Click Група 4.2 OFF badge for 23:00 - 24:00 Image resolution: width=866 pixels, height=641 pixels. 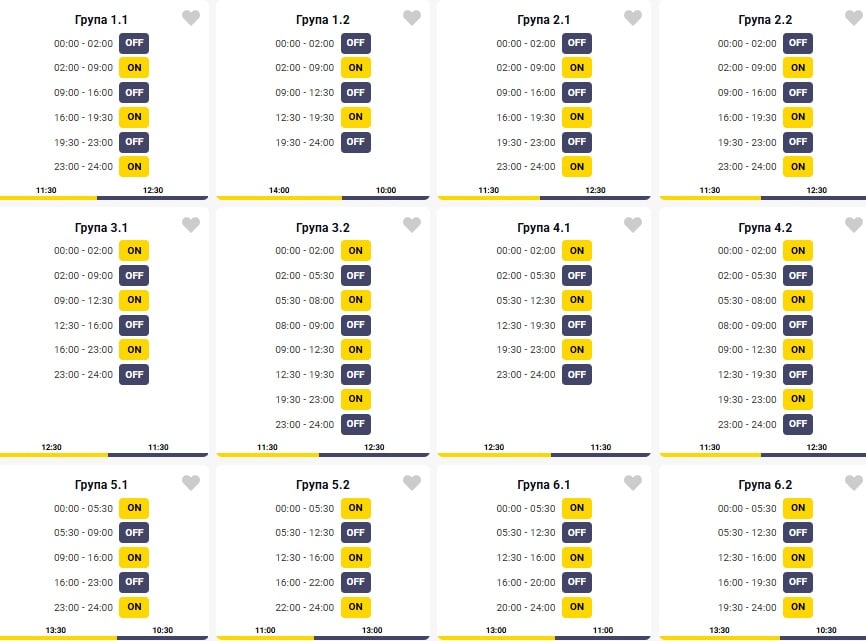click(797, 424)
